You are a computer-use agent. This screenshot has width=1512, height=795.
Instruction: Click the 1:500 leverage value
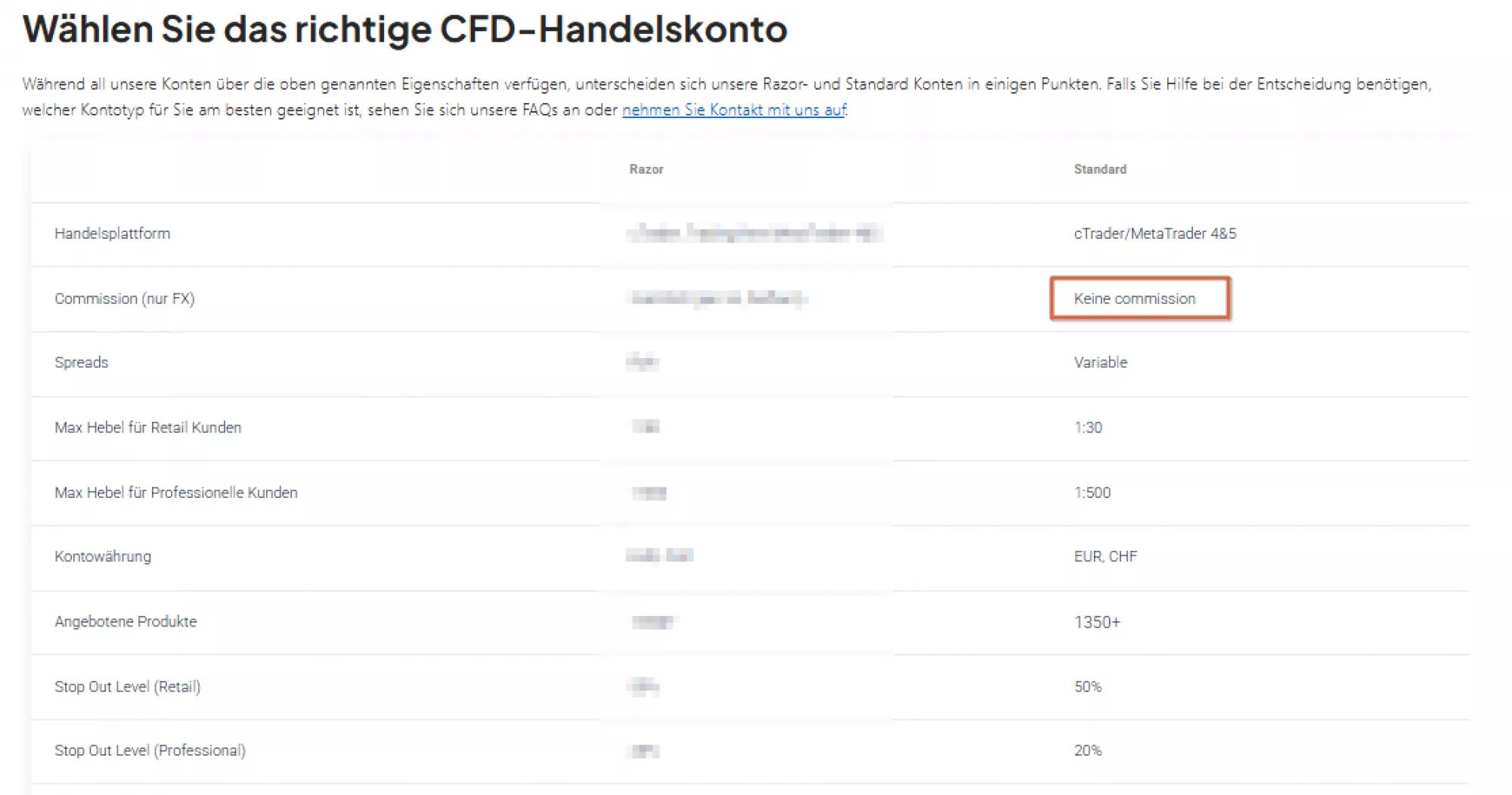(1092, 493)
